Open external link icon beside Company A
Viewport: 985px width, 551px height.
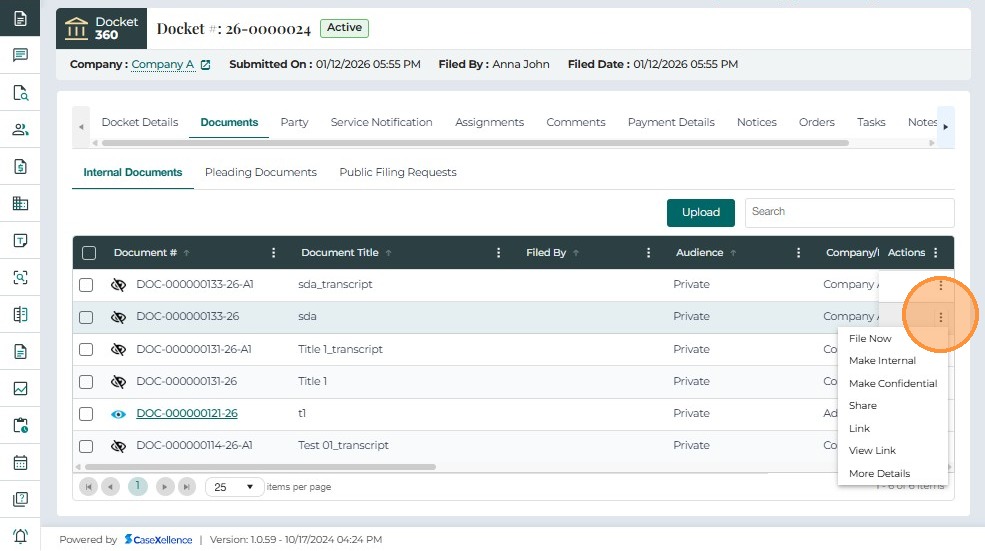206,65
